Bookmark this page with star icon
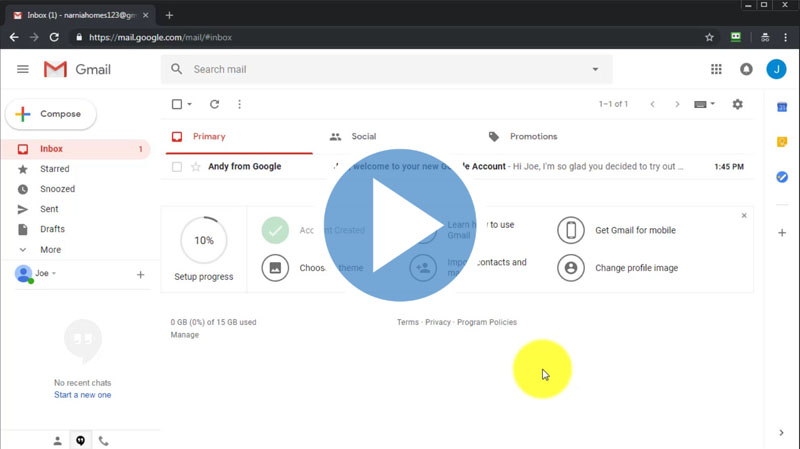The height and width of the screenshot is (449, 800). click(x=710, y=37)
